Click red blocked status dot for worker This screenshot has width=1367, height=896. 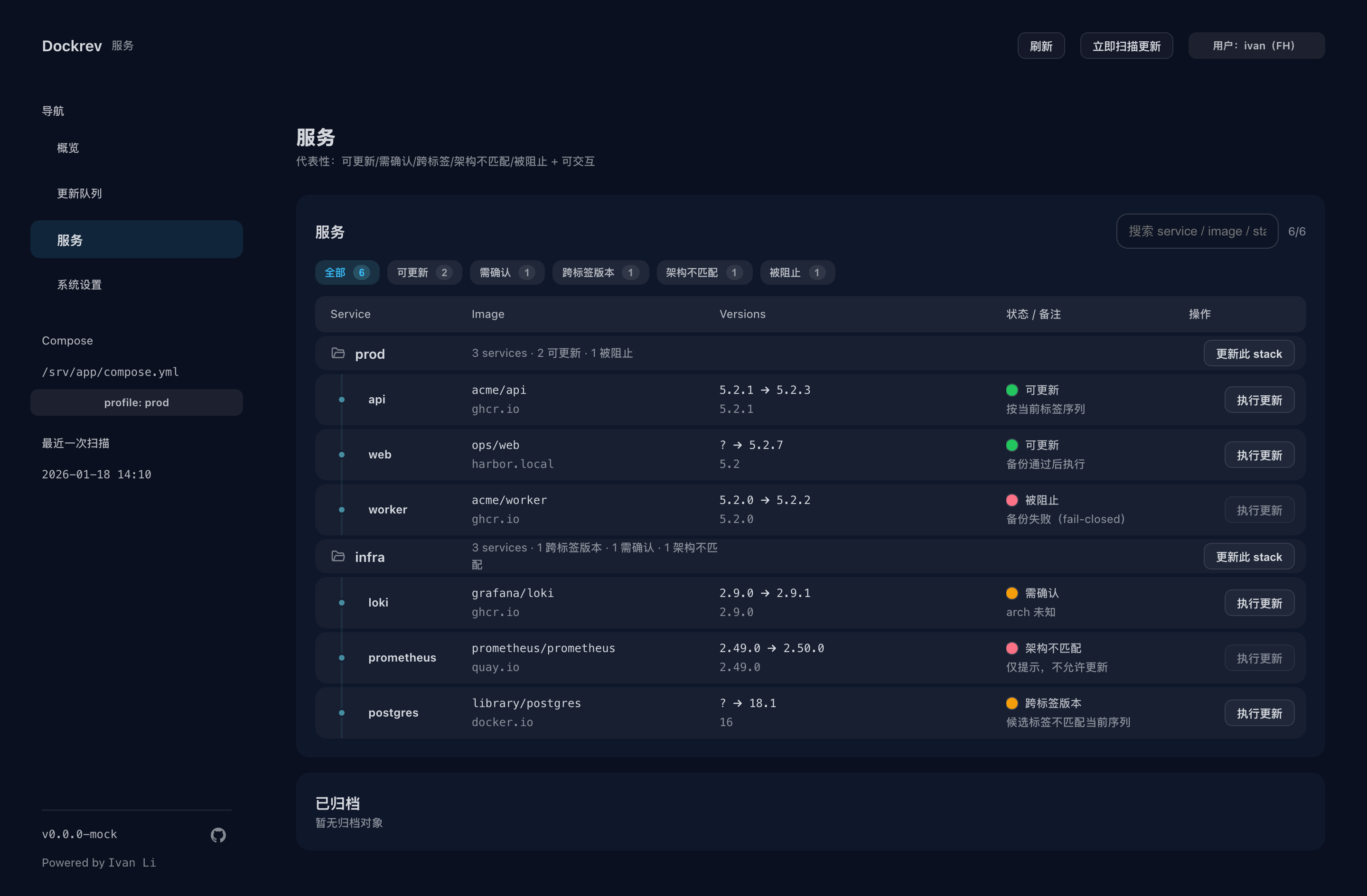click(1012, 500)
